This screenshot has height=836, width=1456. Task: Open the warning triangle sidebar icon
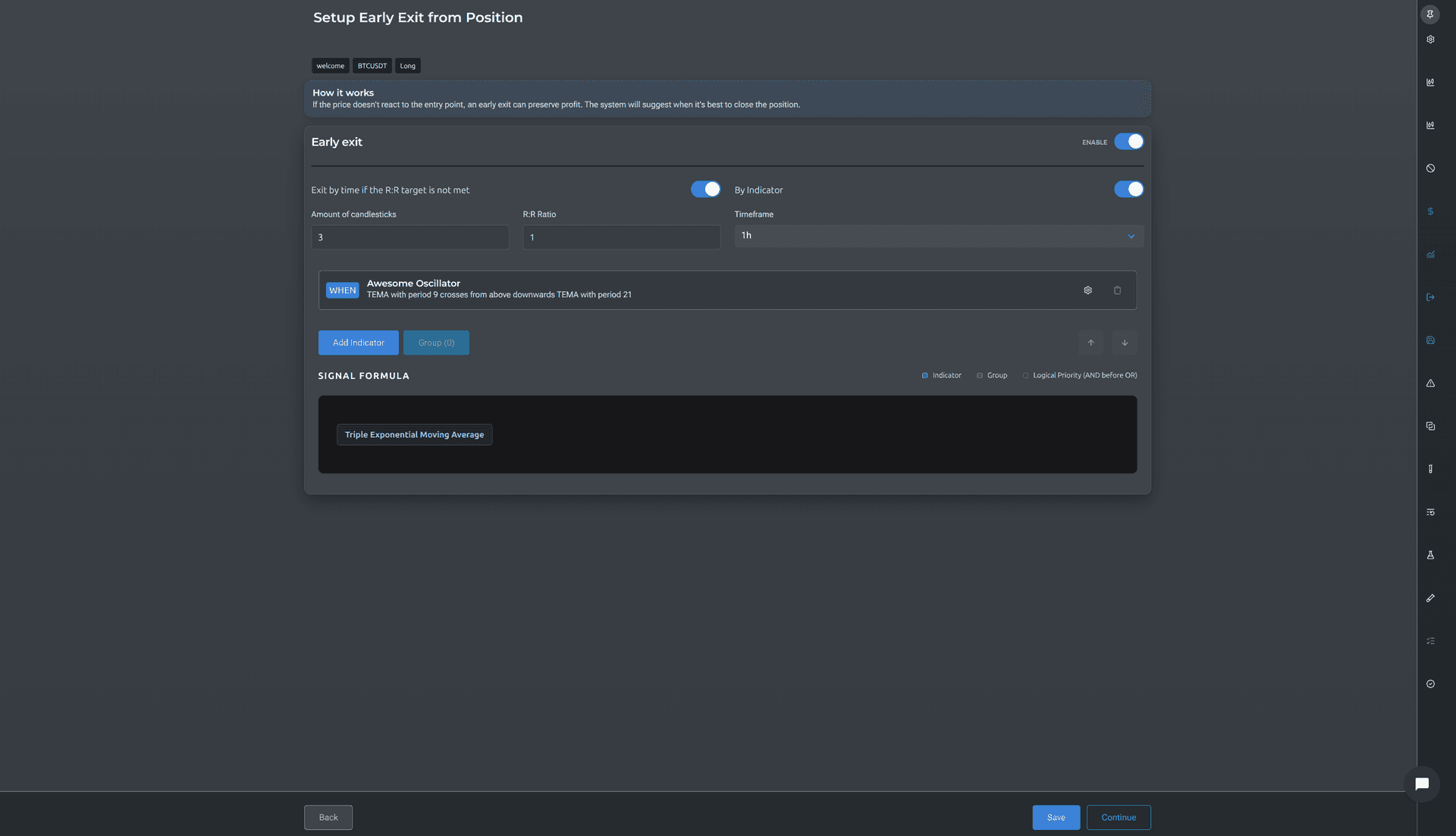(x=1430, y=384)
